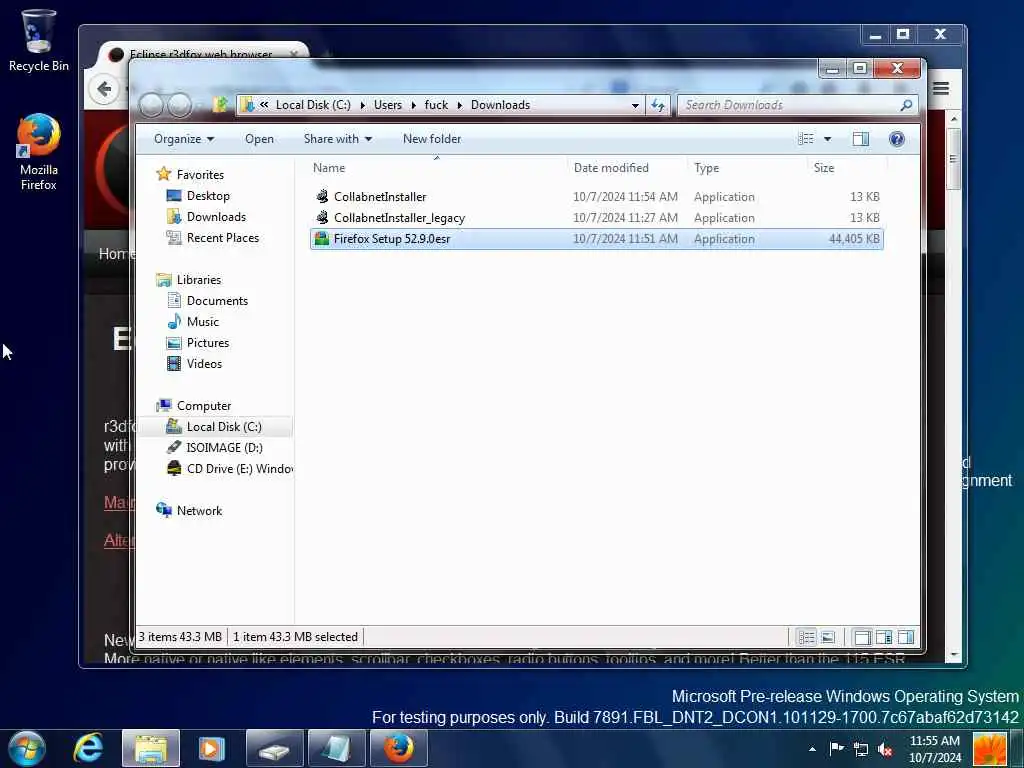Open Favorites star in navigation pane
This screenshot has width=1024, height=768.
(164, 174)
